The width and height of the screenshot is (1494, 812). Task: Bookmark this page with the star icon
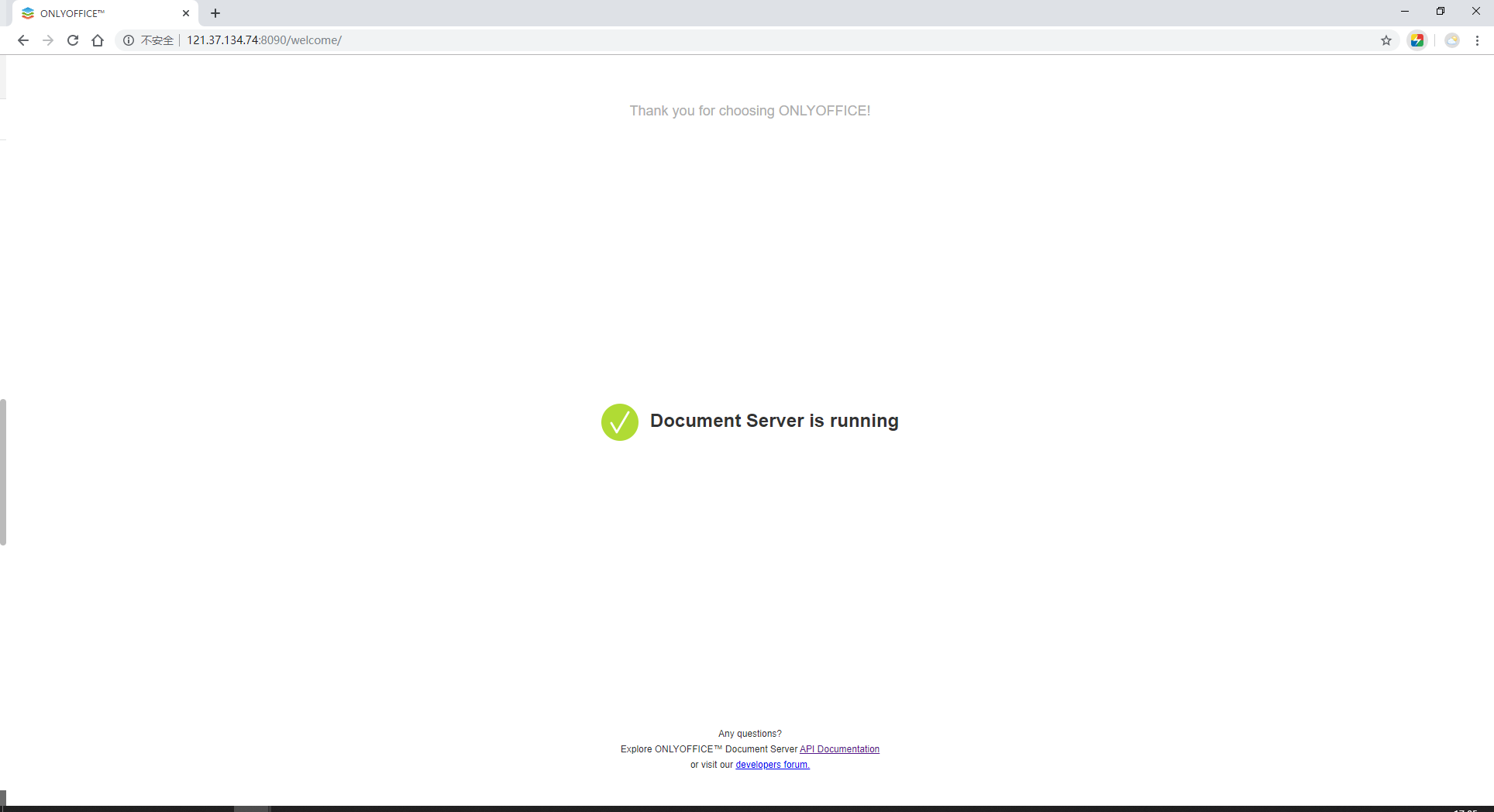point(1386,40)
